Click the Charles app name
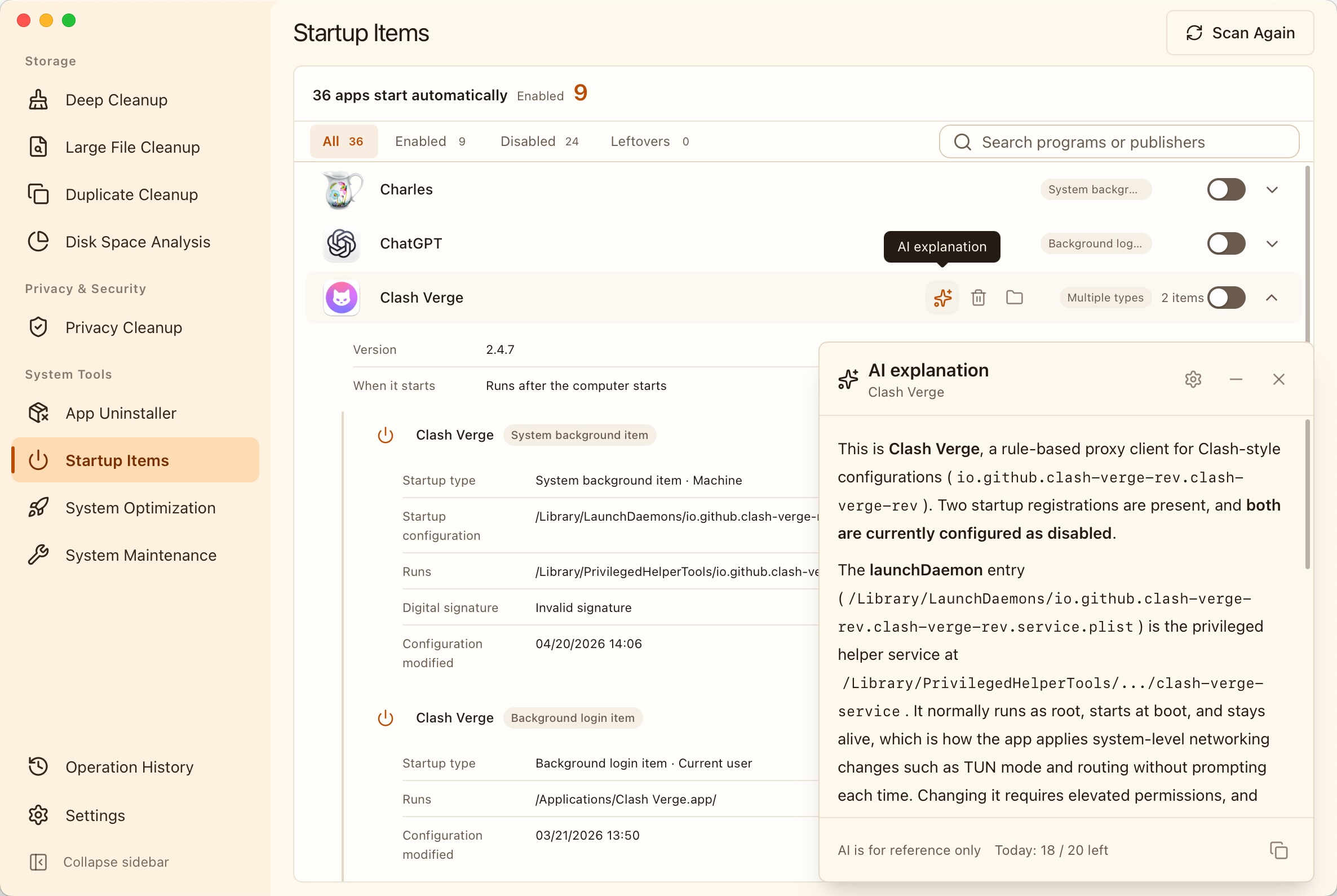1337x896 pixels. pyautogui.click(x=406, y=190)
